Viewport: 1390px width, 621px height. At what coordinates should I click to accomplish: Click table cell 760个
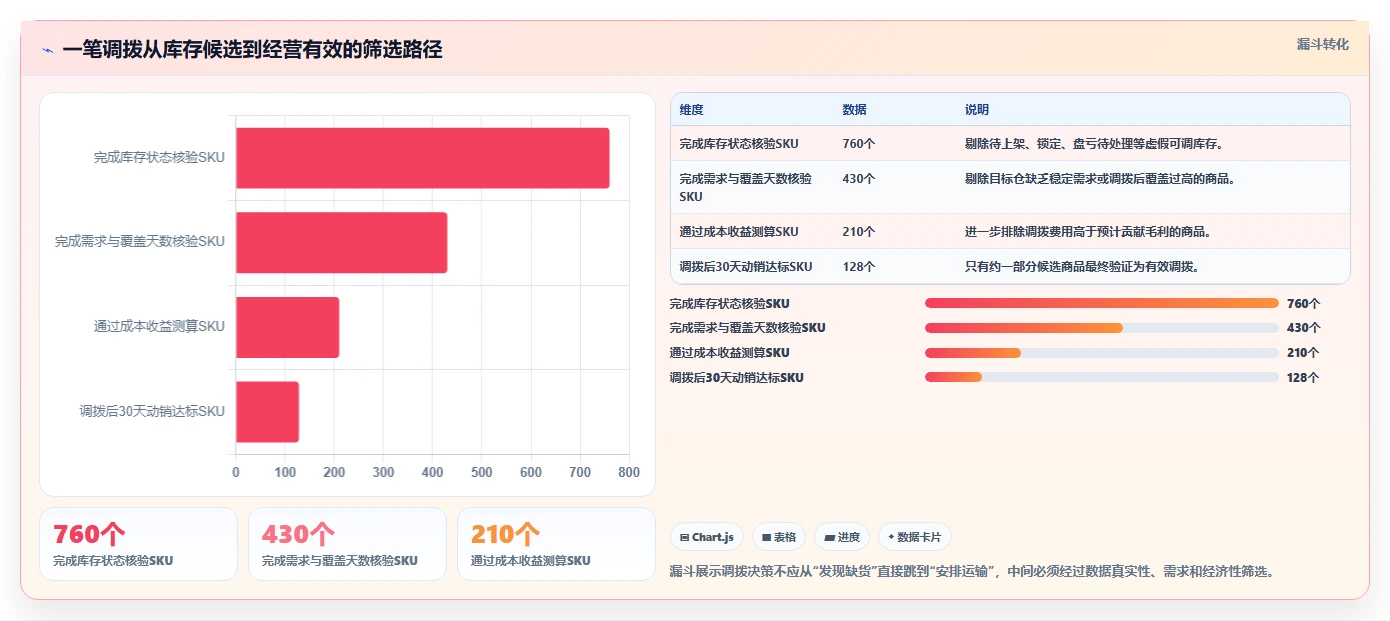click(x=858, y=144)
